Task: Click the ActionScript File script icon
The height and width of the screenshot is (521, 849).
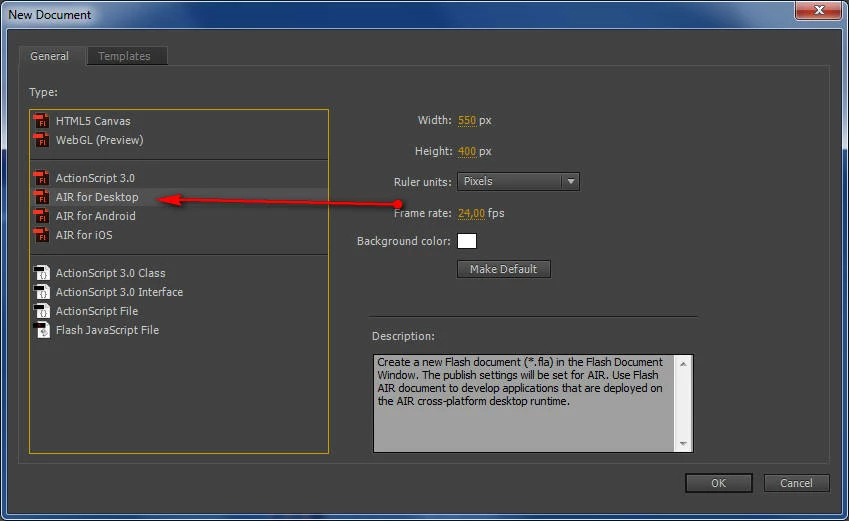Action: [42, 311]
